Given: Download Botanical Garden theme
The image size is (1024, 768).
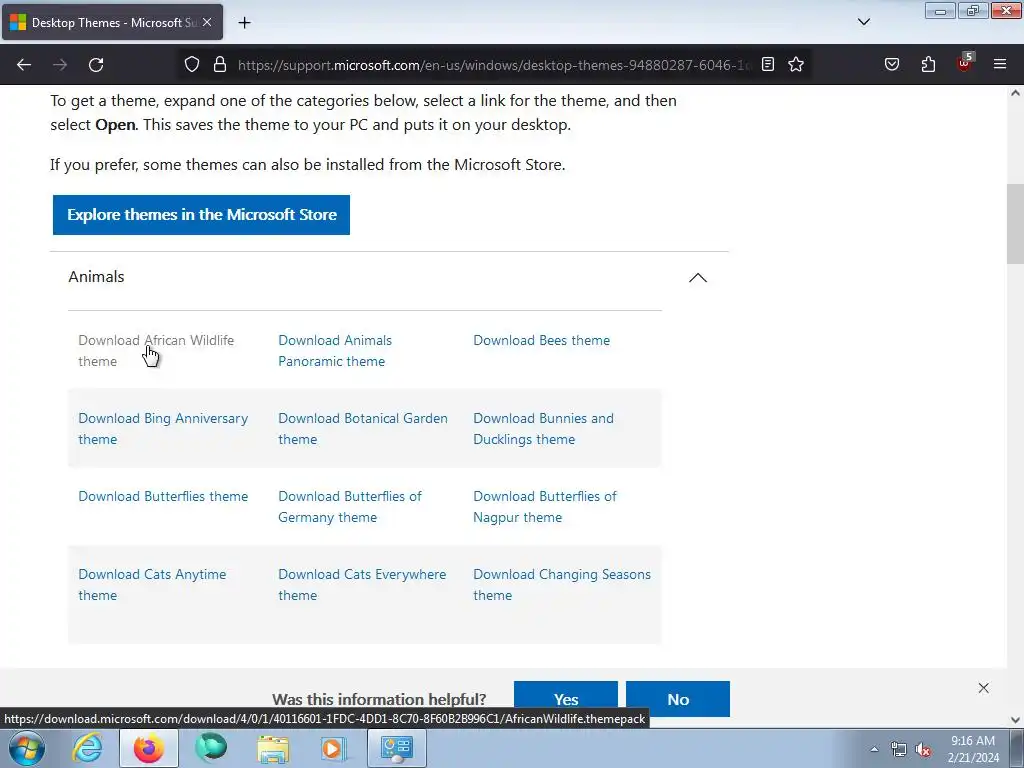Looking at the screenshot, I should 363,428.
